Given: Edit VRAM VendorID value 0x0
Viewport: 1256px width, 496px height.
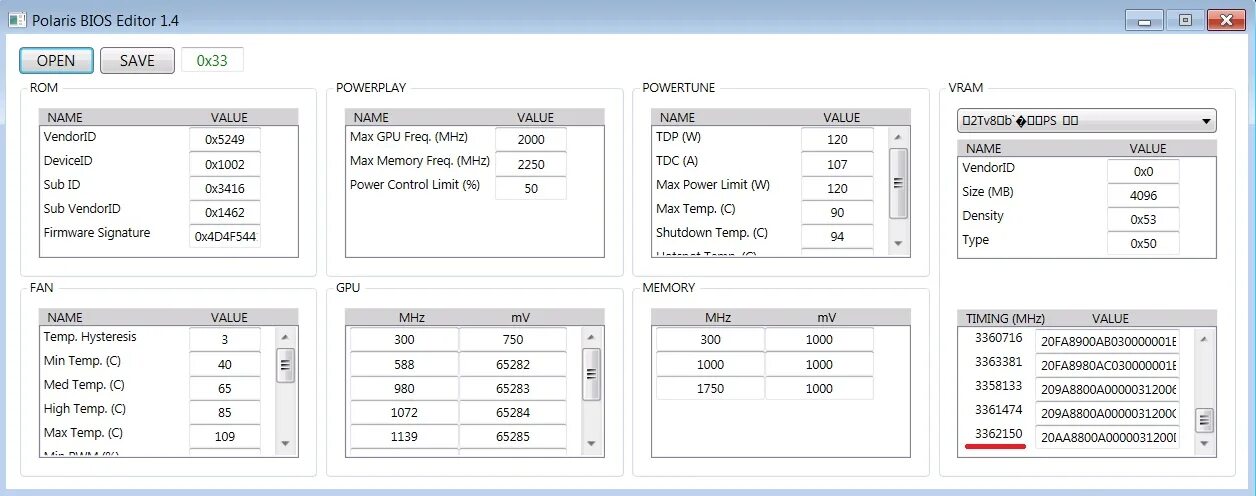Looking at the screenshot, I should pos(1143,171).
